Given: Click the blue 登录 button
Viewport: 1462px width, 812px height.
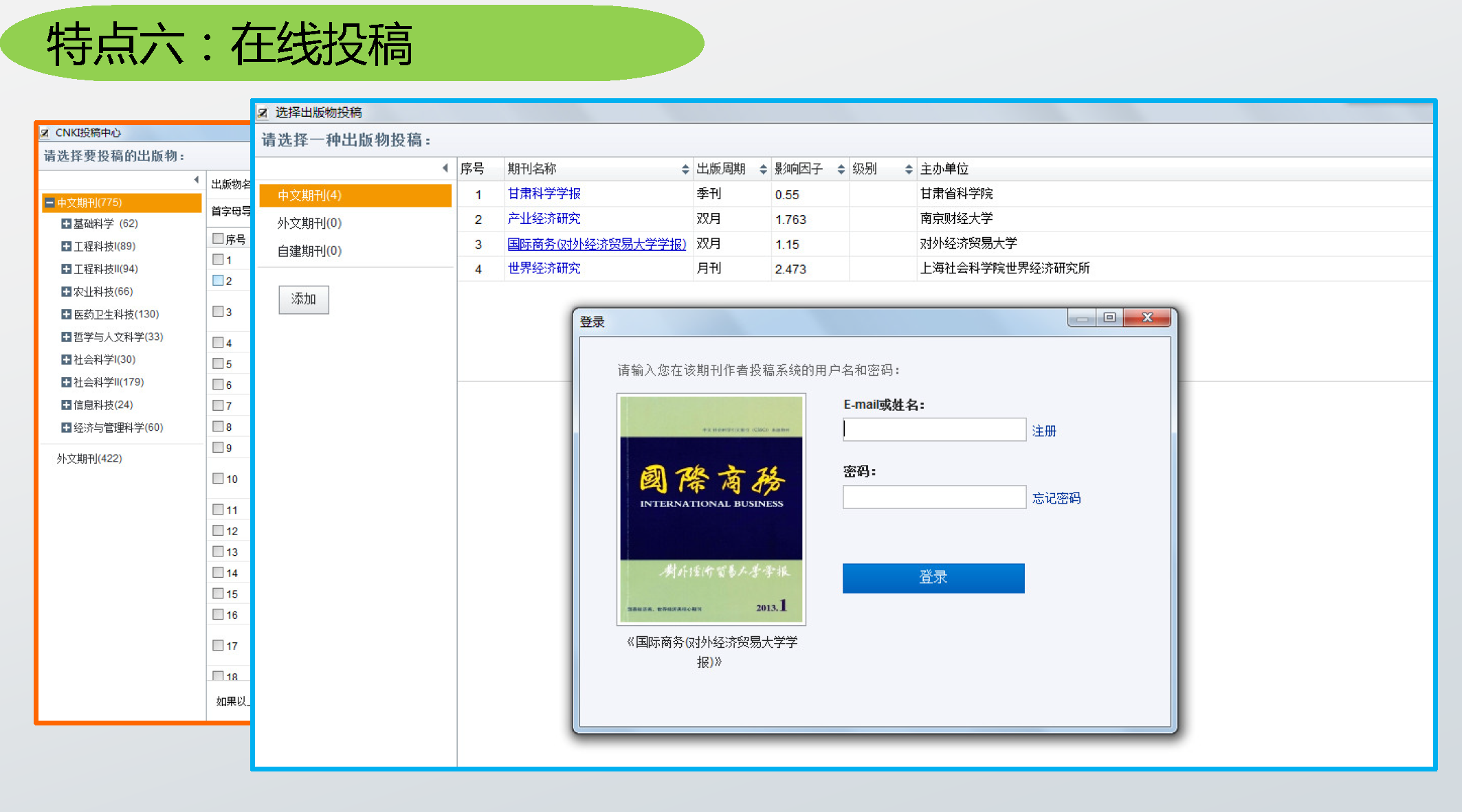Looking at the screenshot, I should [933, 578].
